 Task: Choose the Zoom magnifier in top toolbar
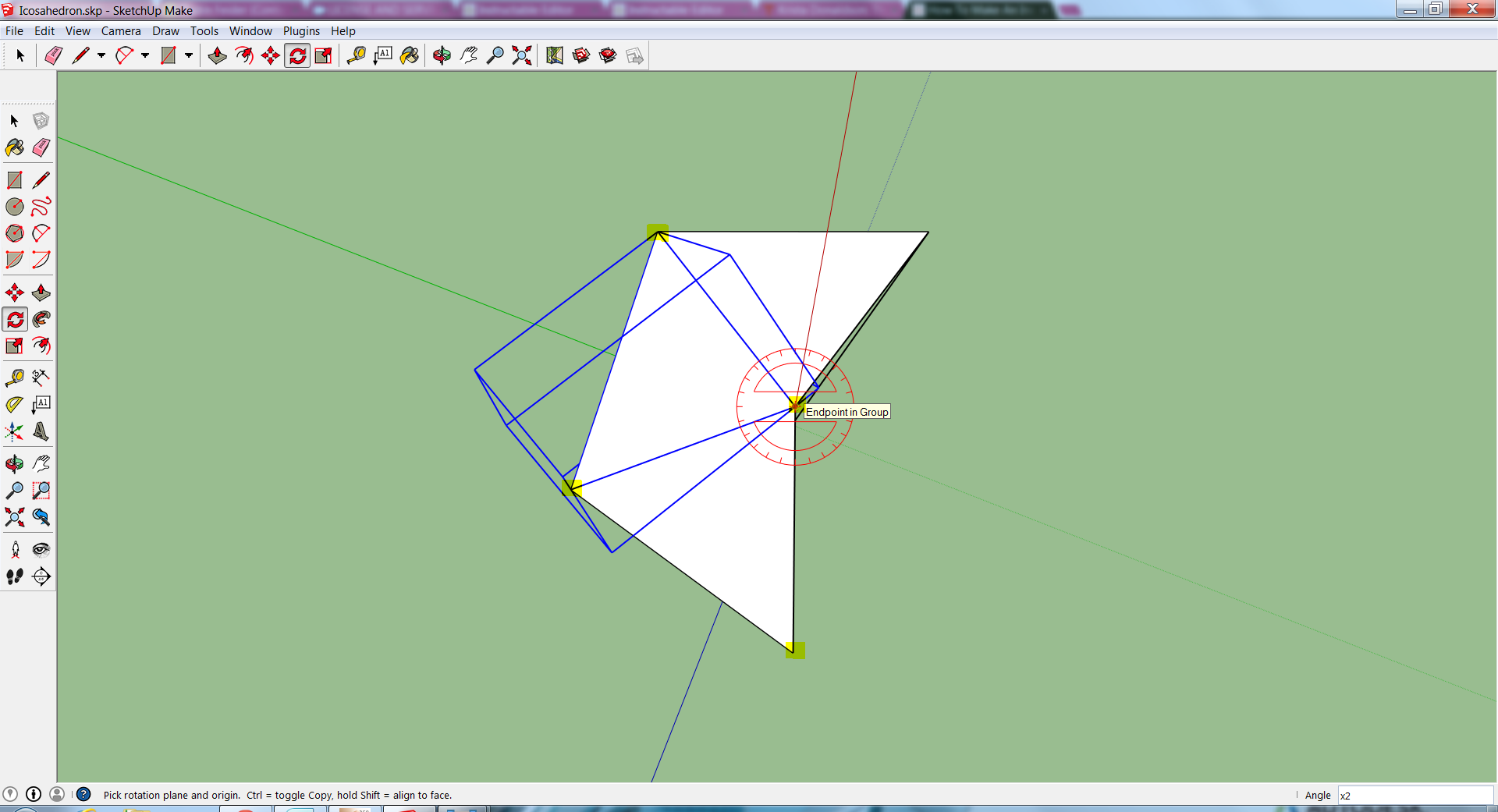pos(495,55)
